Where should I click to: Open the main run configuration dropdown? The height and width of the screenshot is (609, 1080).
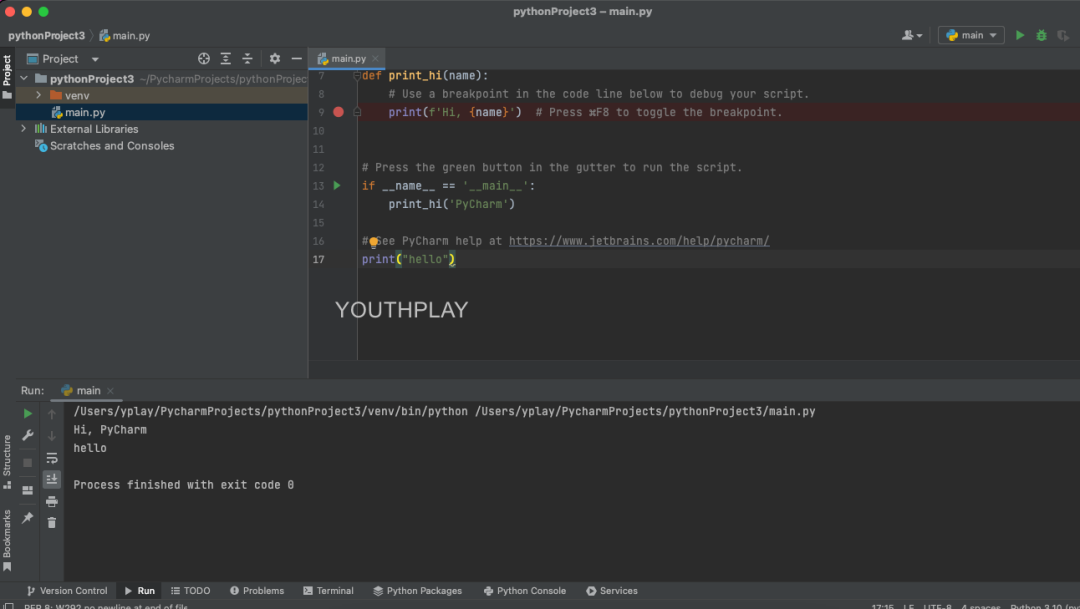[x=971, y=35]
